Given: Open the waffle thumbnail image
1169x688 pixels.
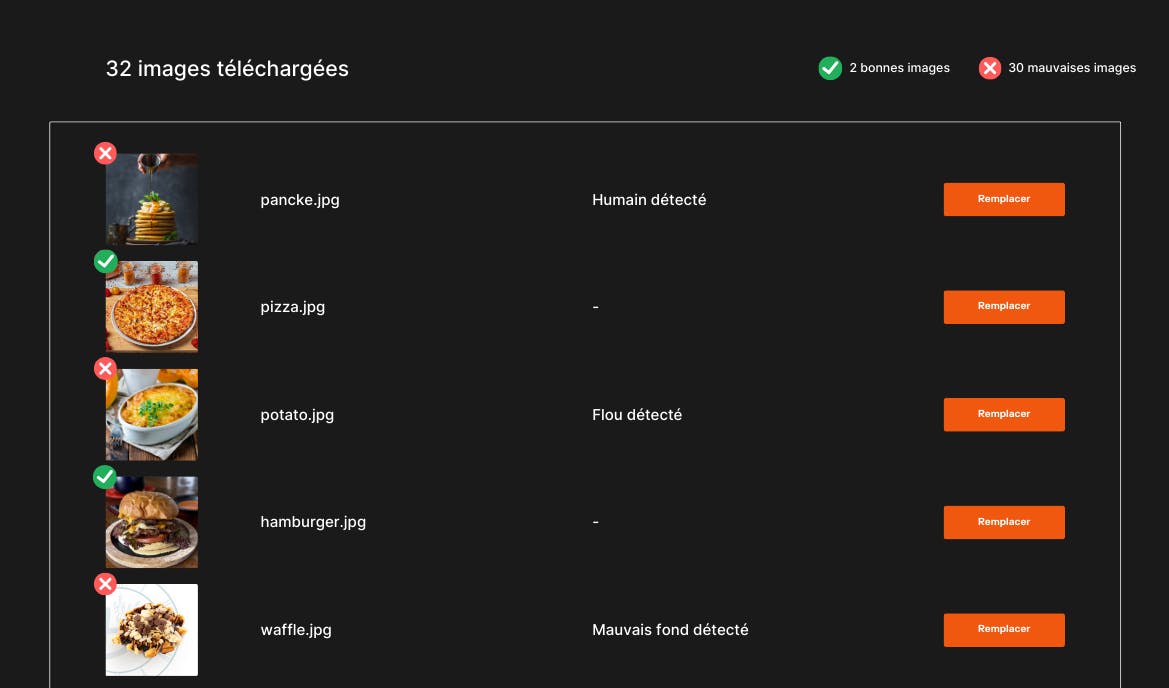Looking at the screenshot, I should tap(152, 631).
